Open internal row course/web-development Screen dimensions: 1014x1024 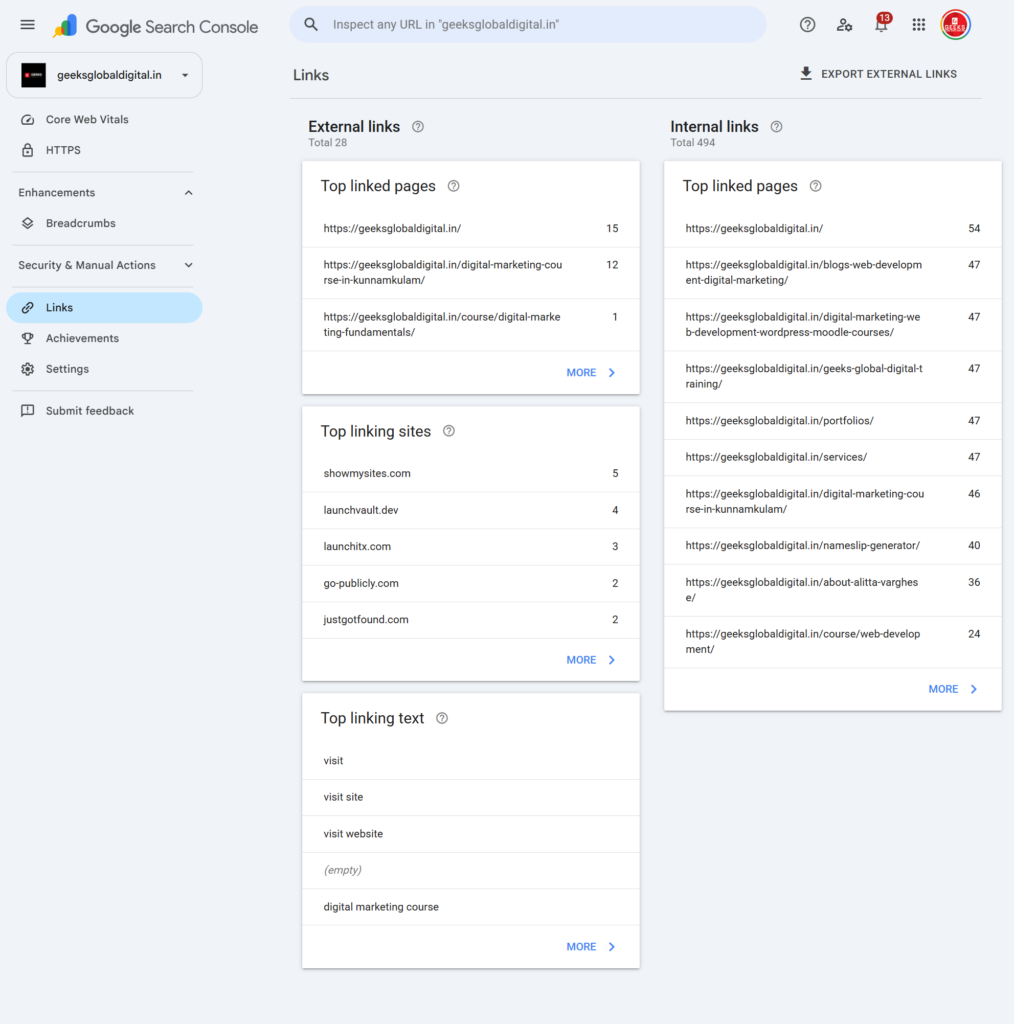[832, 642]
